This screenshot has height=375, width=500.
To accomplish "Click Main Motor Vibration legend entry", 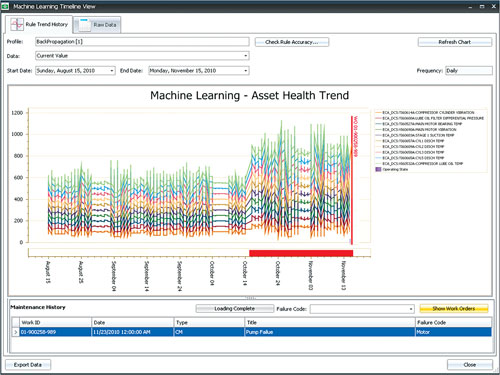I will tap(416, 130).
